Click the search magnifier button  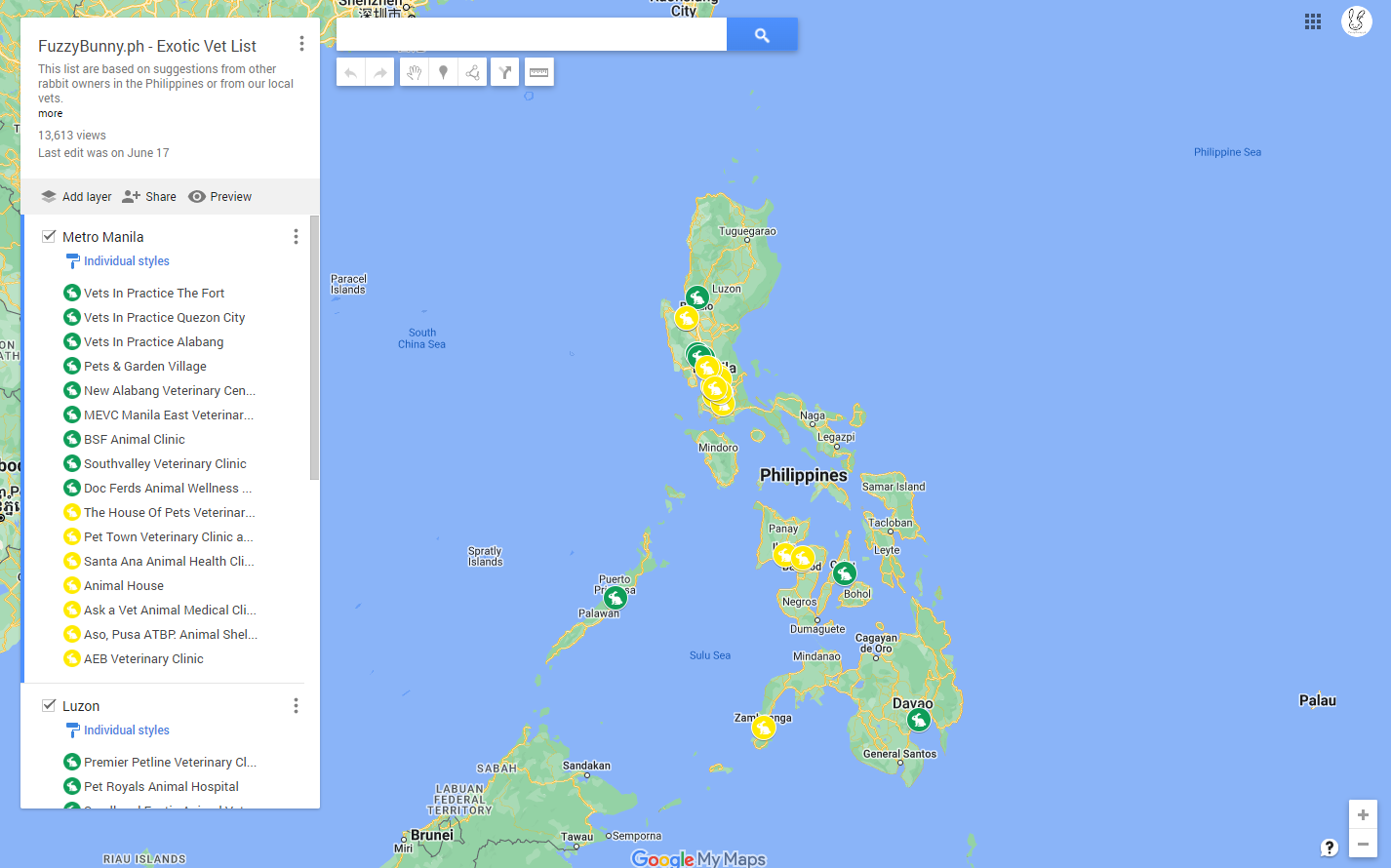762,35
